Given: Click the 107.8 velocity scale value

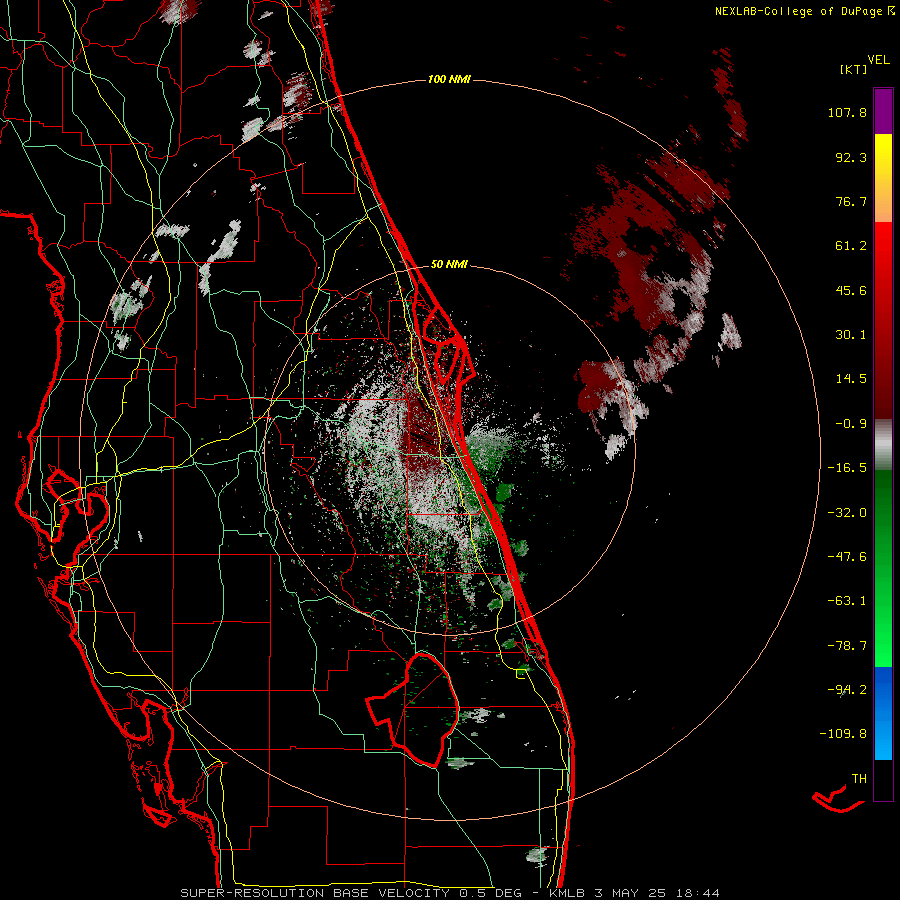Looking at the screenshot, I should point(847,112).
